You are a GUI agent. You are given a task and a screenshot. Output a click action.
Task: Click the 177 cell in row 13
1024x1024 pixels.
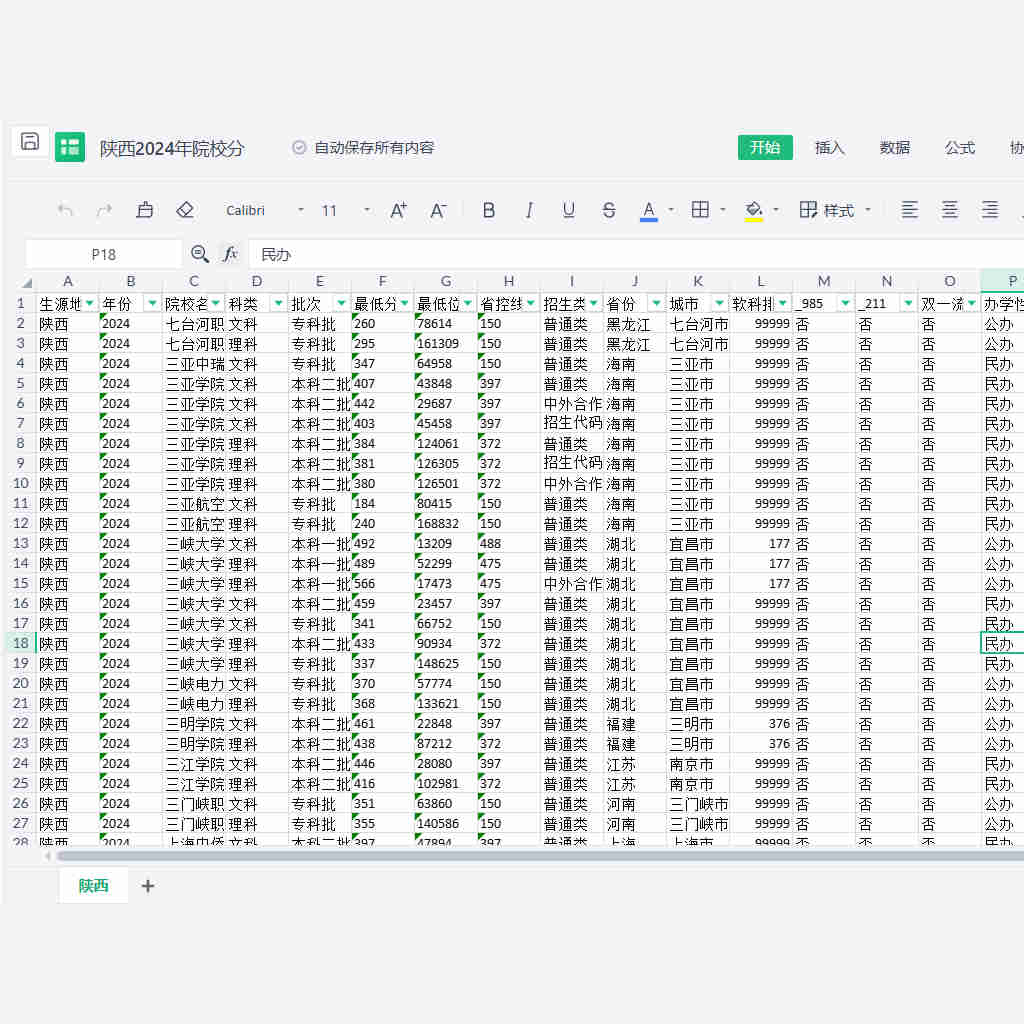(x=761, y=543)
